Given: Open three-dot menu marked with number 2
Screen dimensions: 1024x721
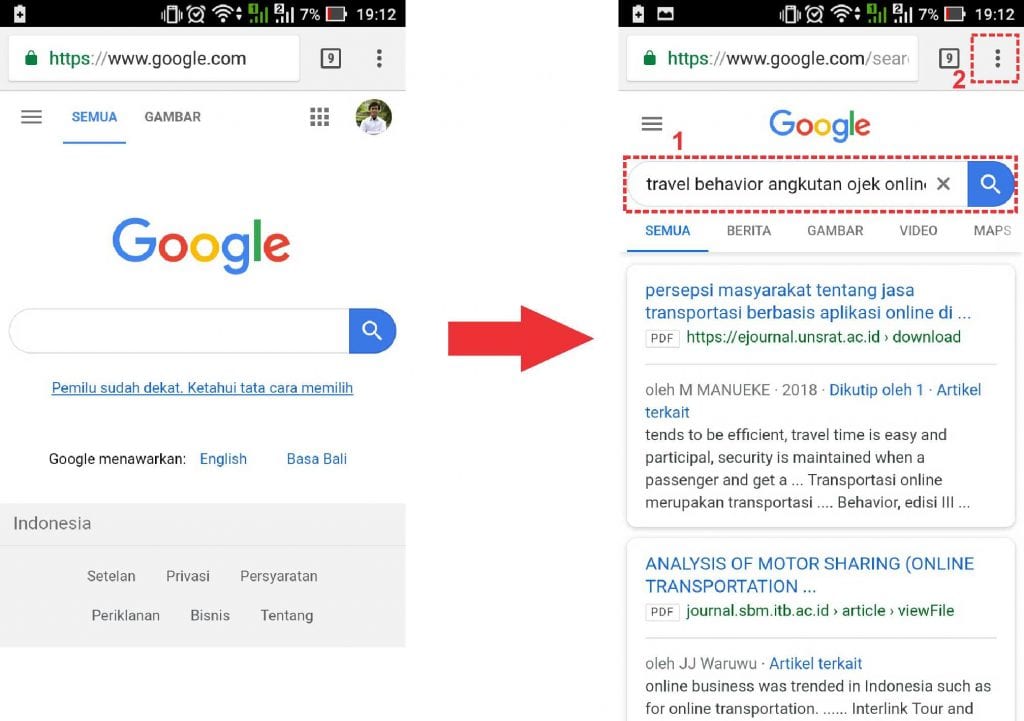Looking at the screenshot, I should [997, 59].
